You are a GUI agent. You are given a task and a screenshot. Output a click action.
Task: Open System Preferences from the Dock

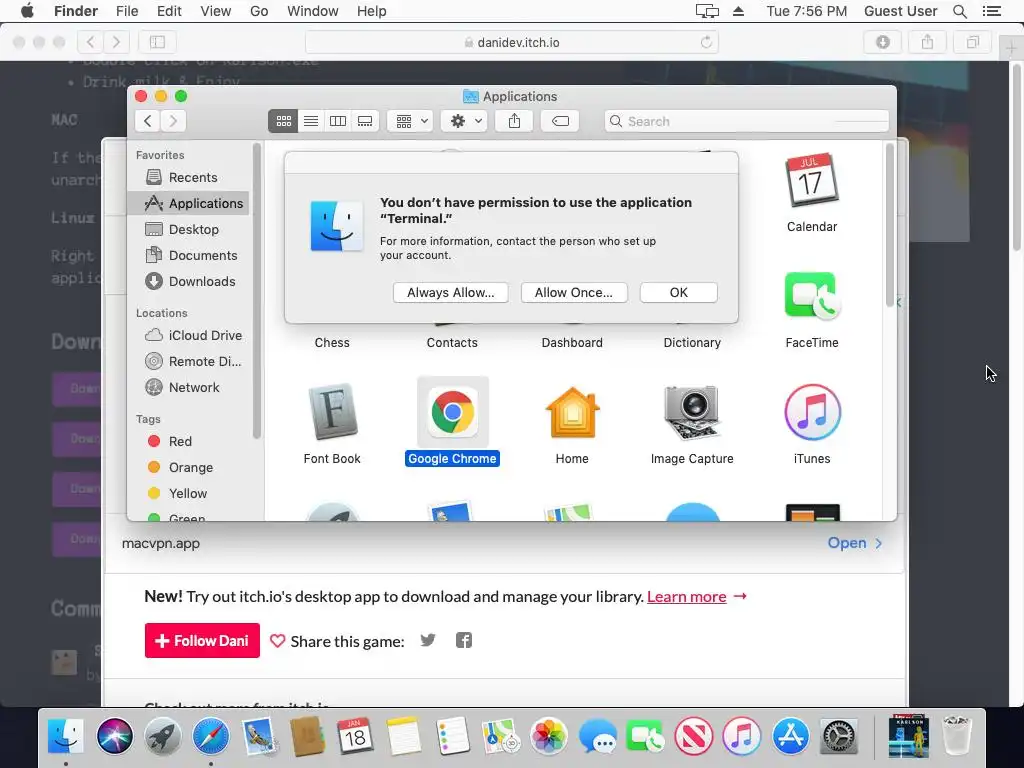point(839,736)
